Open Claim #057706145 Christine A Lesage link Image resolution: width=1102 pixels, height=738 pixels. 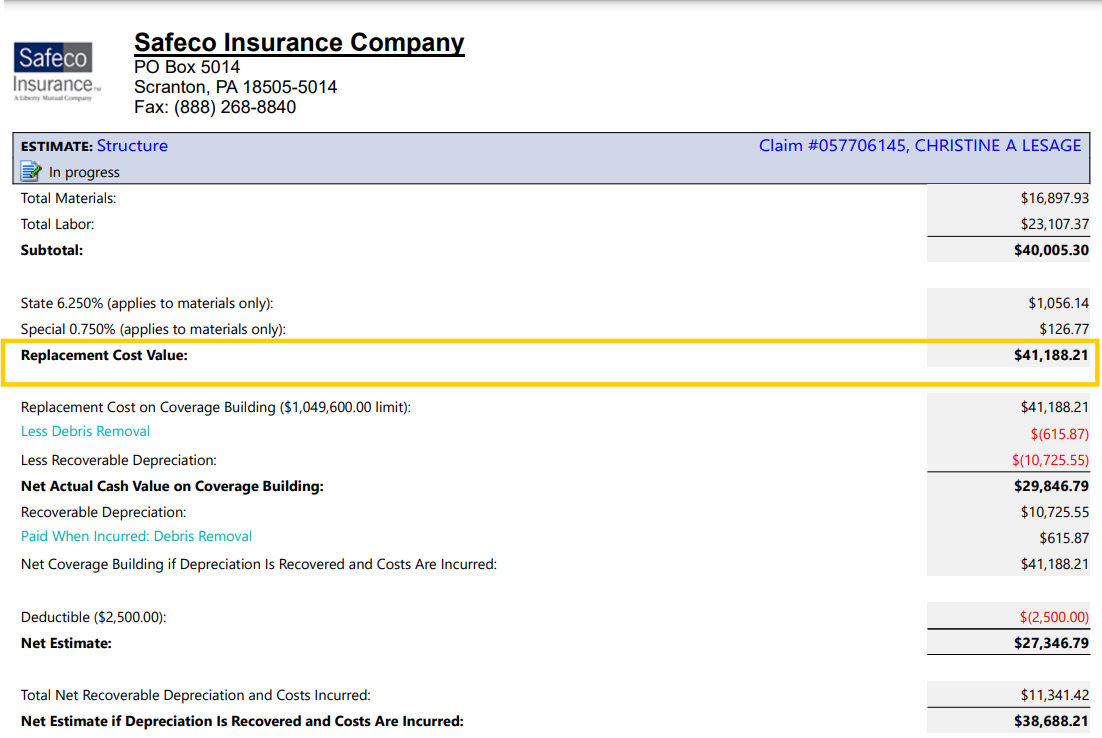click(919, 145)
